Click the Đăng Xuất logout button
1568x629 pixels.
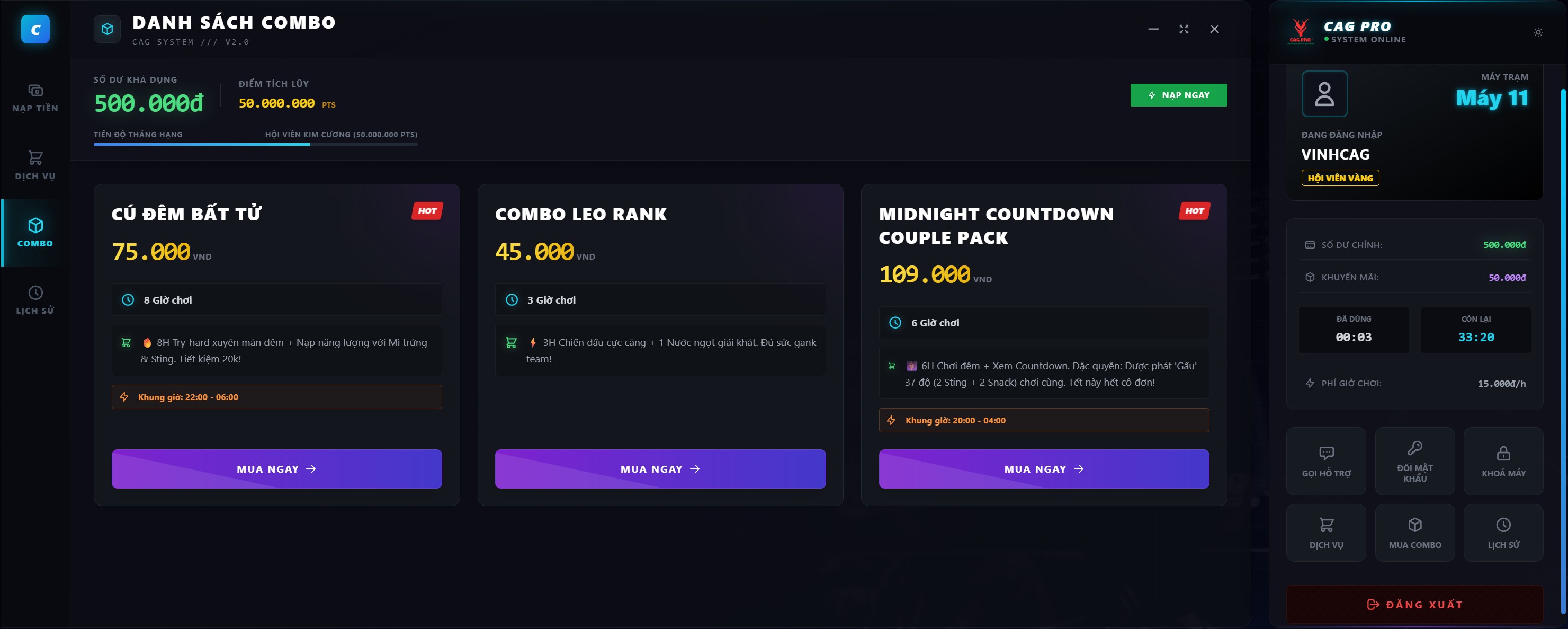point(1414,604)
